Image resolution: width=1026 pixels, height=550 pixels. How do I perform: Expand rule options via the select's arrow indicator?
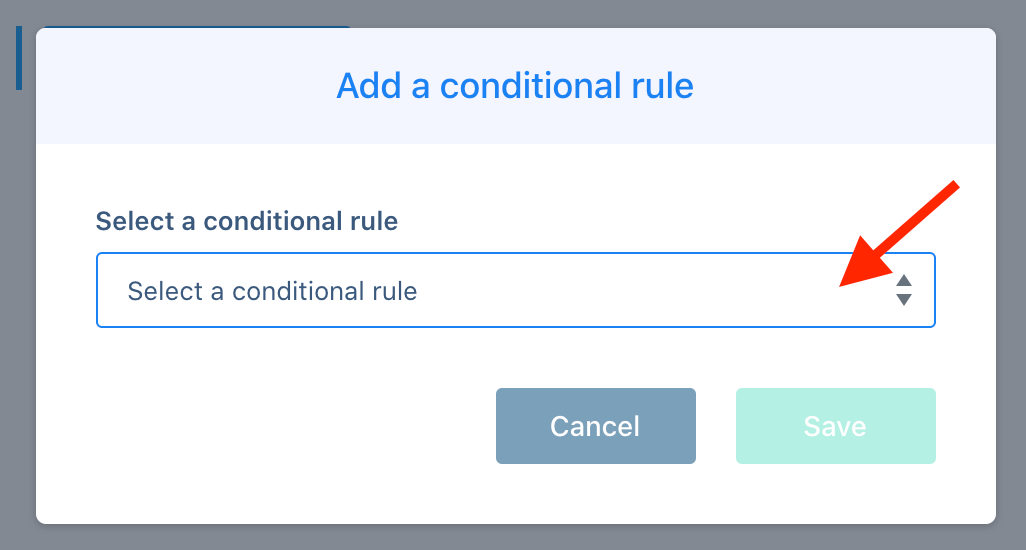904,290
